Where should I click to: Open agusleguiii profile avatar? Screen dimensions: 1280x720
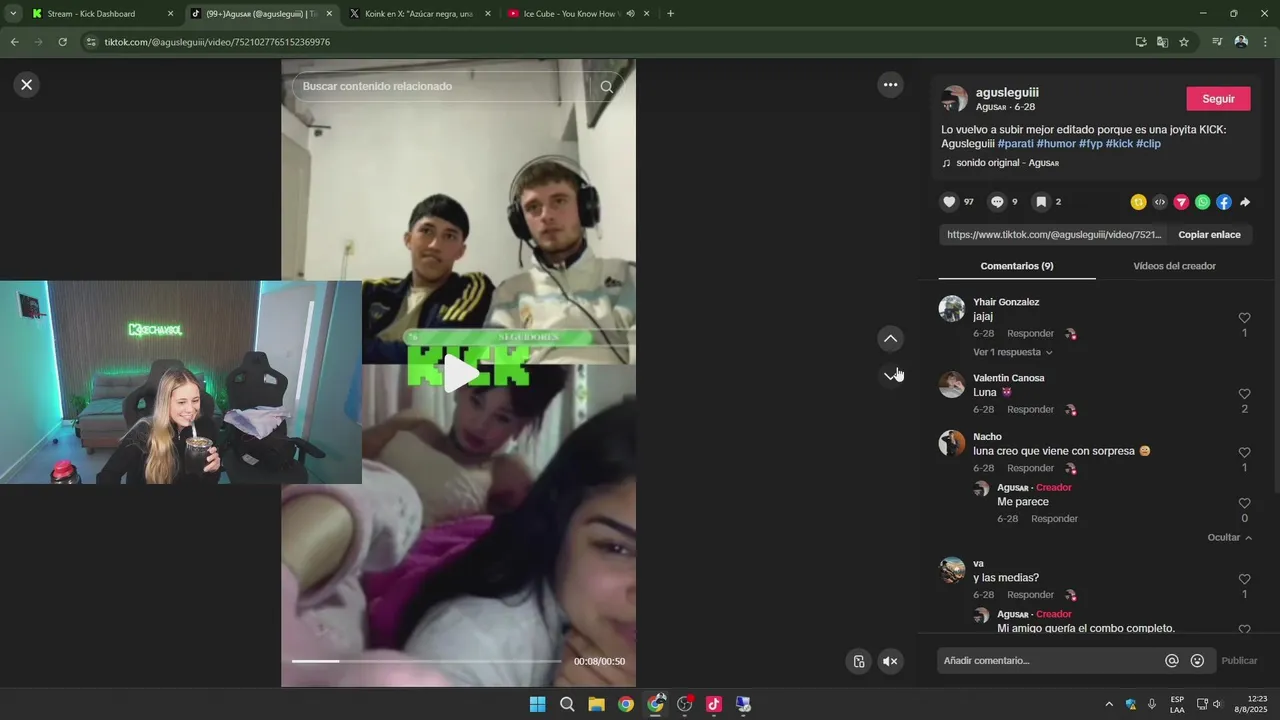coord(955,99)
